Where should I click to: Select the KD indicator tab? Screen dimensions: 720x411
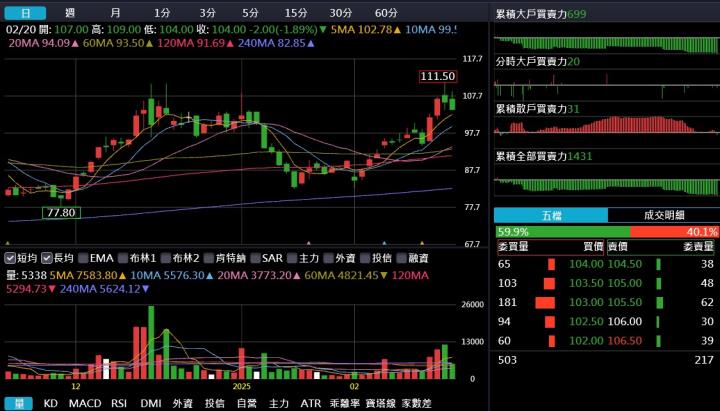click(51, 404)
